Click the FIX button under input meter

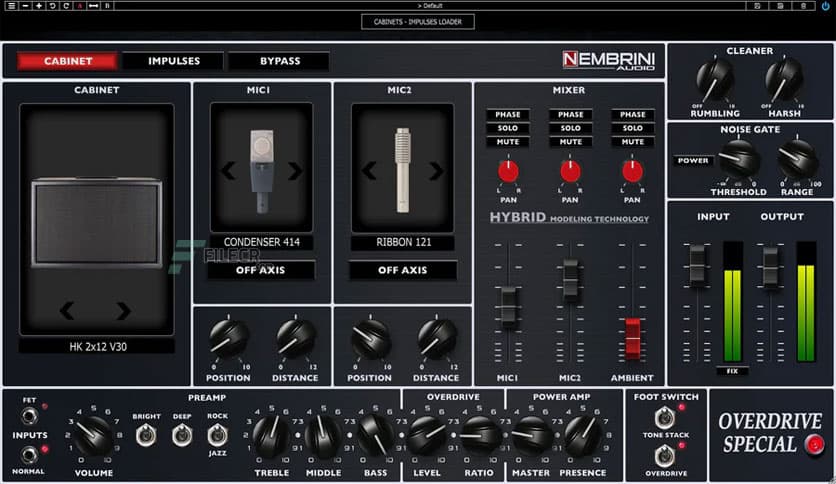coord(732,371)
